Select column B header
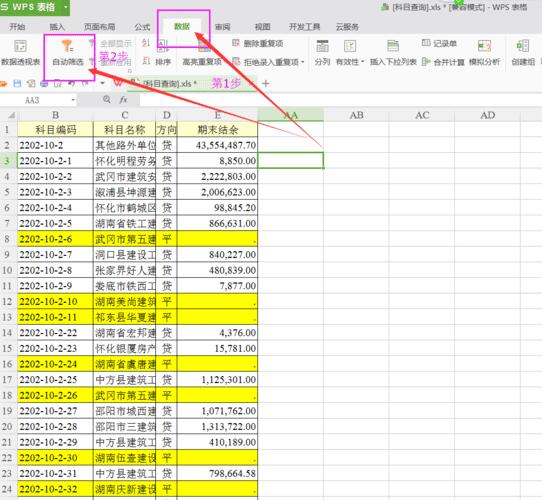 click(x=55, y=115)
